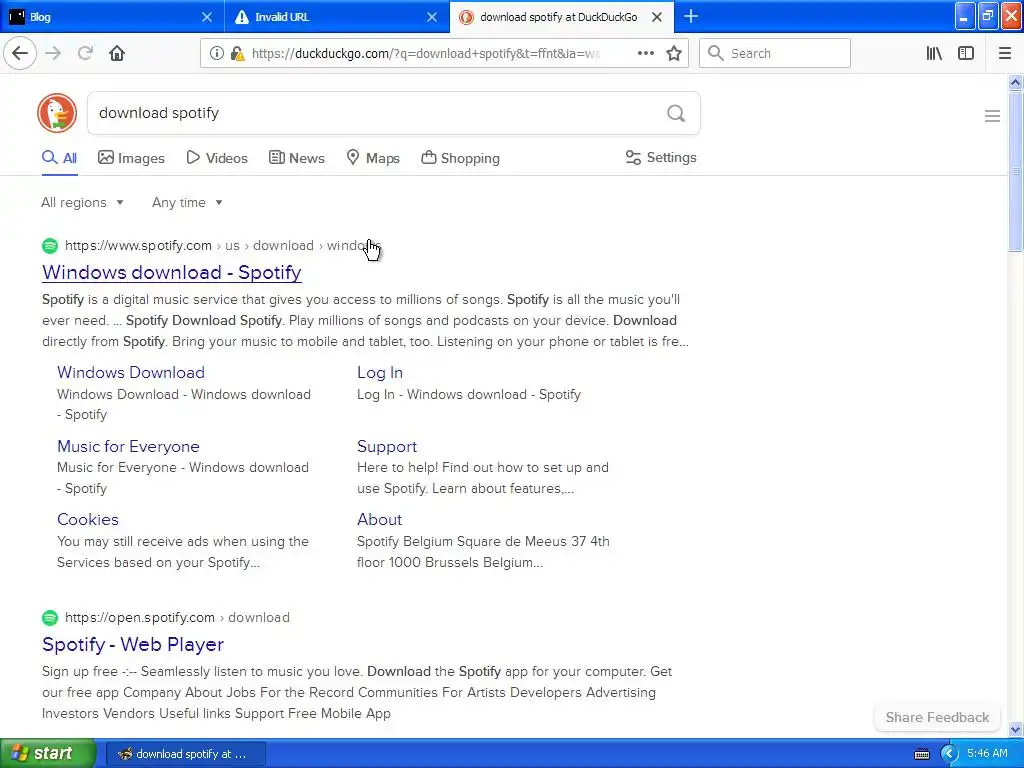
Task: Expand the All regions dropdown
Action: (82, 202)
